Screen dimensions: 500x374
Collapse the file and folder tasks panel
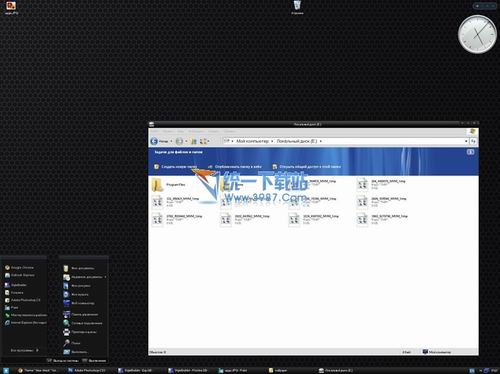click(470, 152)
